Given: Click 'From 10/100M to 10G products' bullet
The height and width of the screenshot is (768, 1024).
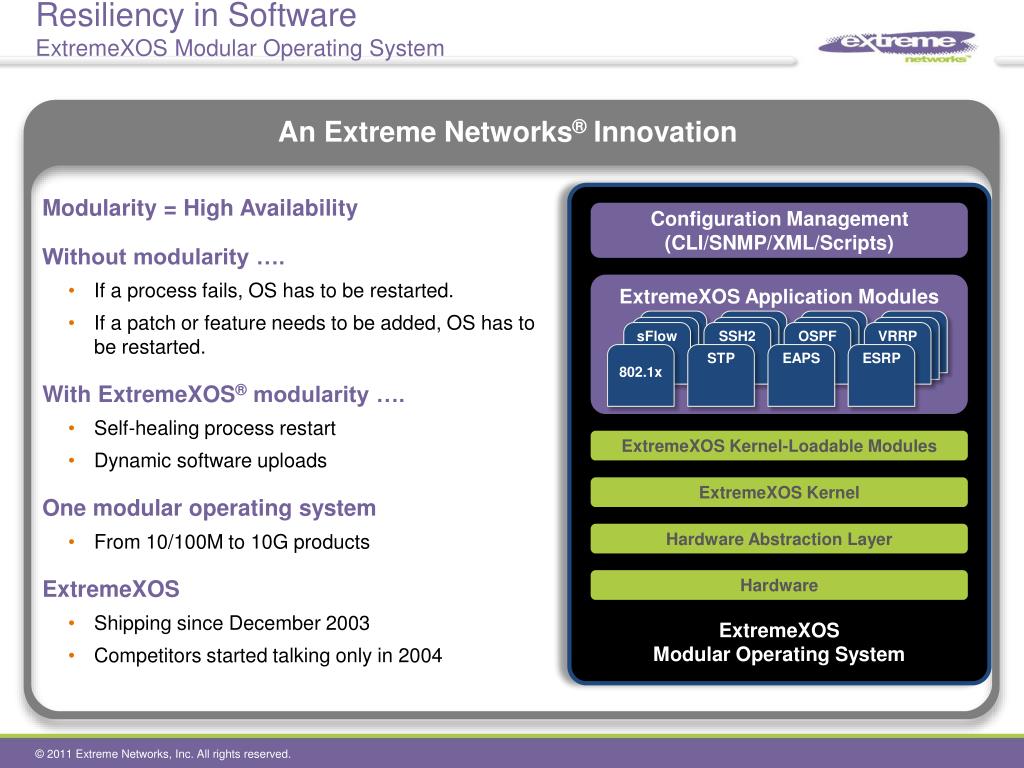Looking at the screenshot, I should (x=232, y=542).
